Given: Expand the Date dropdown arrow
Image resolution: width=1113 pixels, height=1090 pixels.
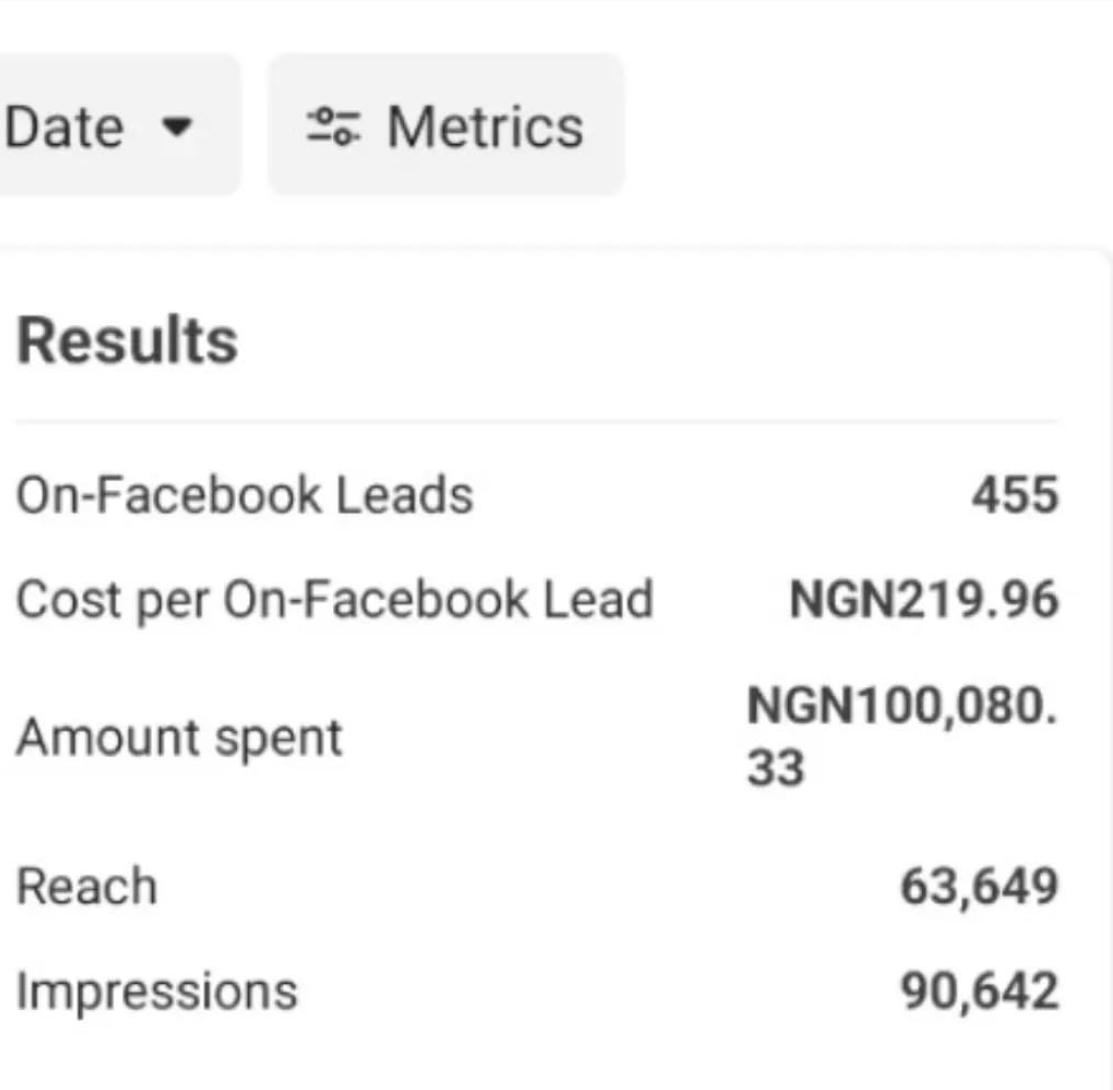Looking at the screenshot, I should click(x=177, y=127).
